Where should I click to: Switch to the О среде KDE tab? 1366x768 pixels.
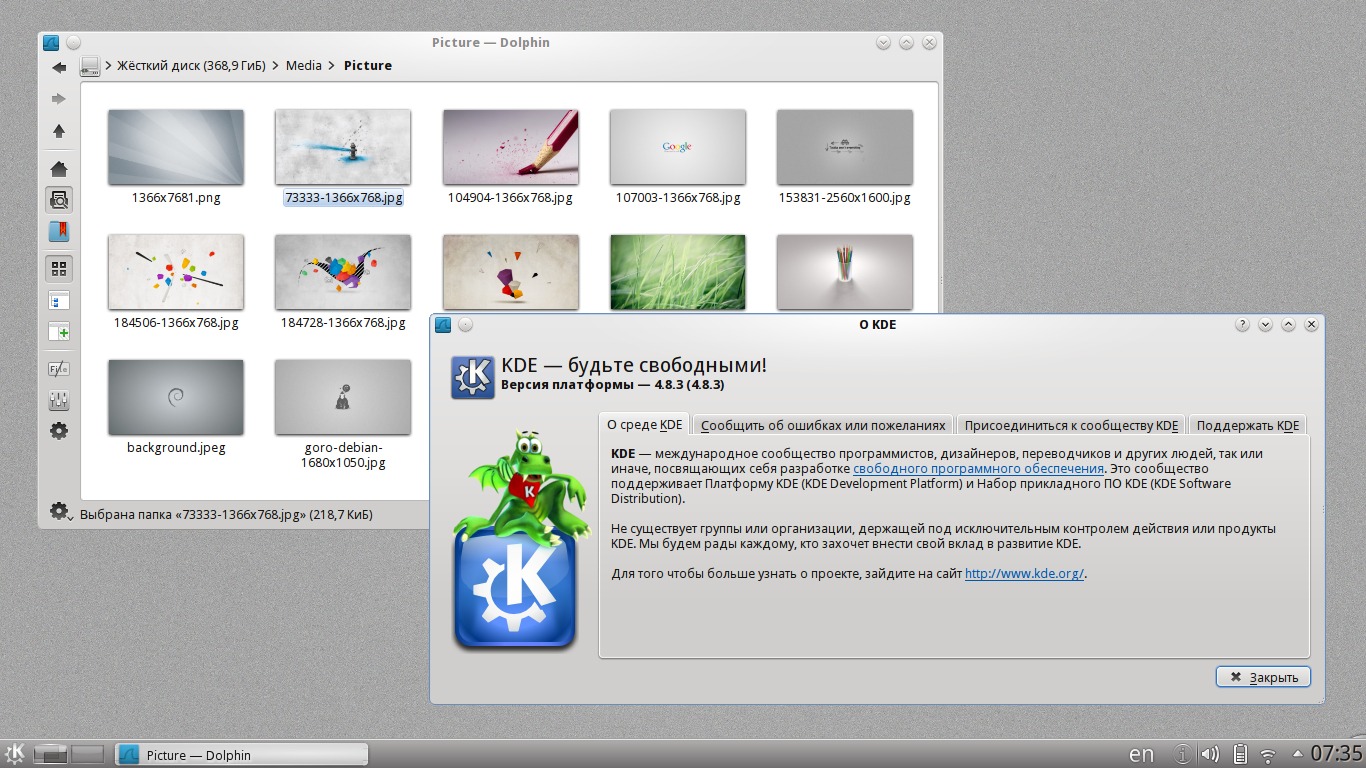[x=645, y=425]
